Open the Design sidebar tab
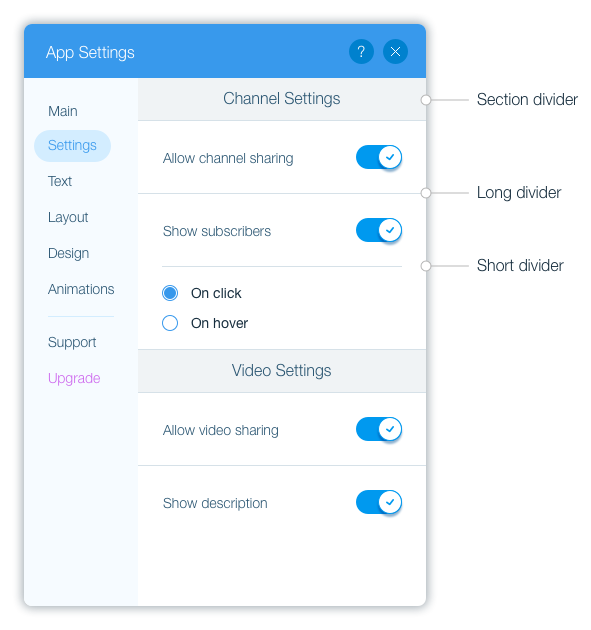This screenshot has height=630, width=591. 68,254
